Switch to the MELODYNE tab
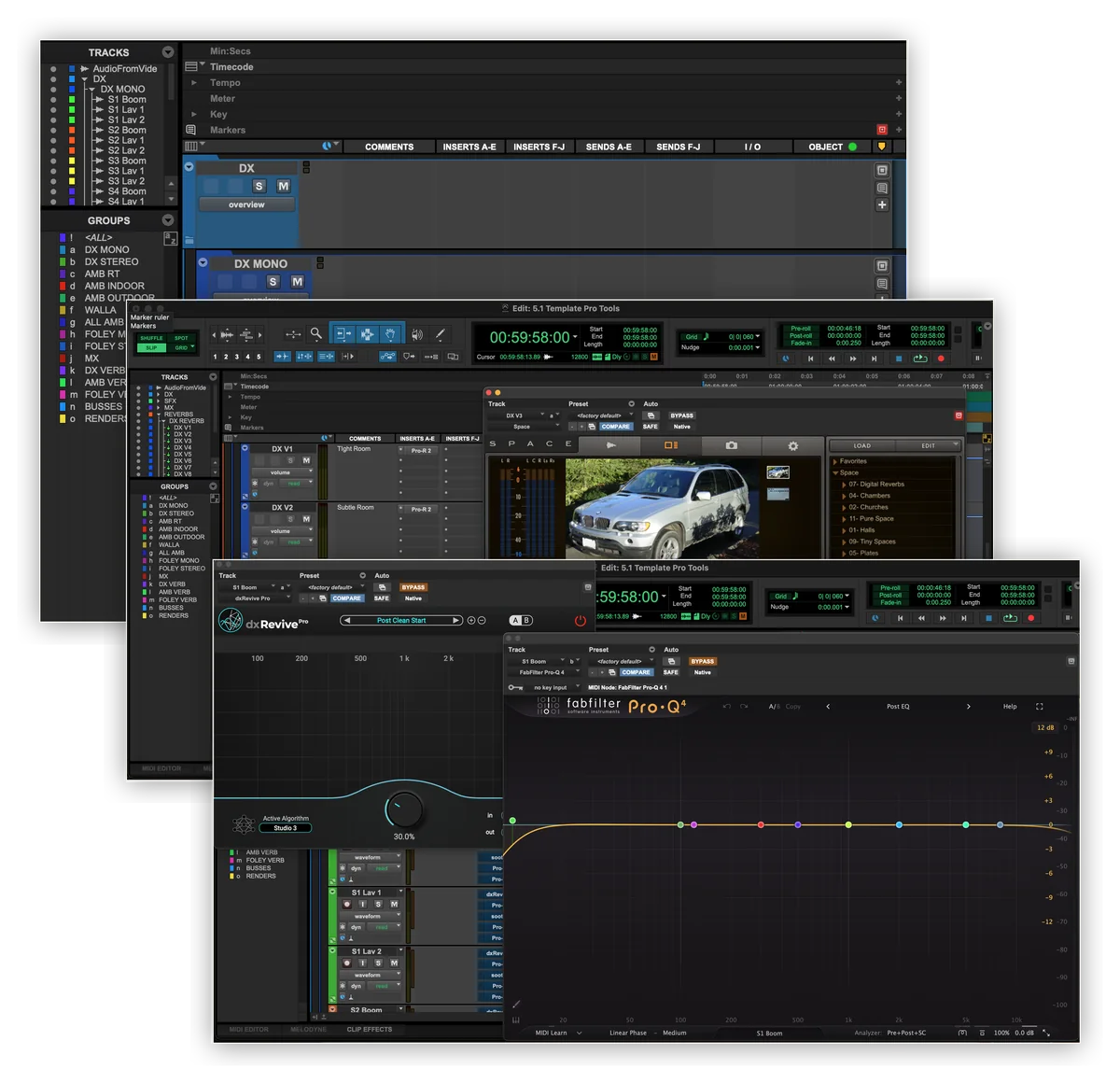Image resolution: width=1120 pixels, height=1083 pixels. pyautogui.click(x=308, y=1030)
